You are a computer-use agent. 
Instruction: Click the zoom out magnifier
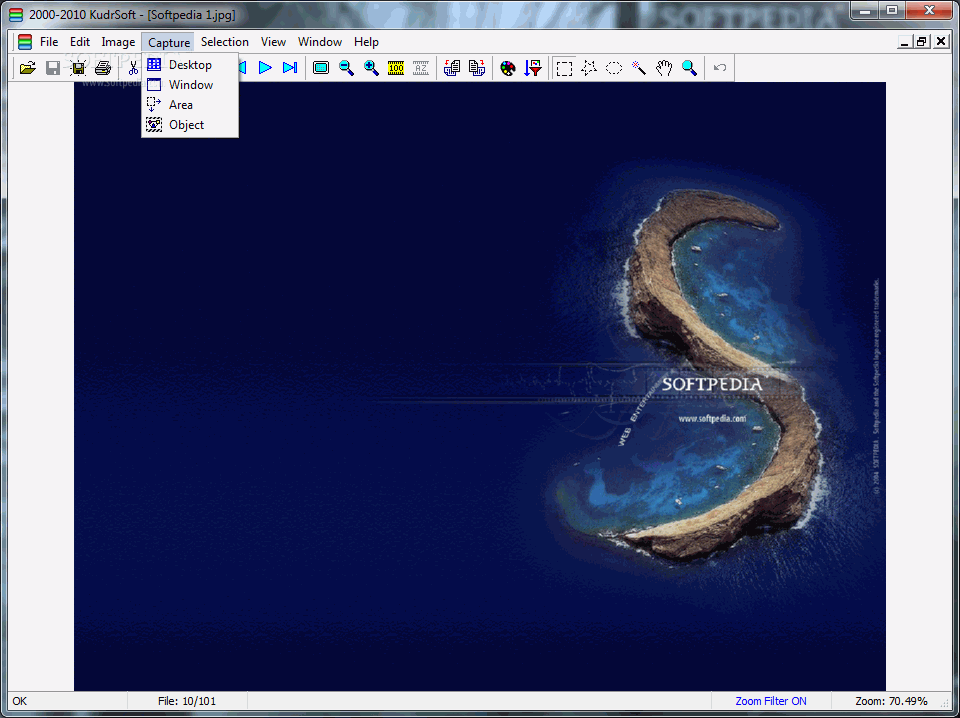pos(347,68)
